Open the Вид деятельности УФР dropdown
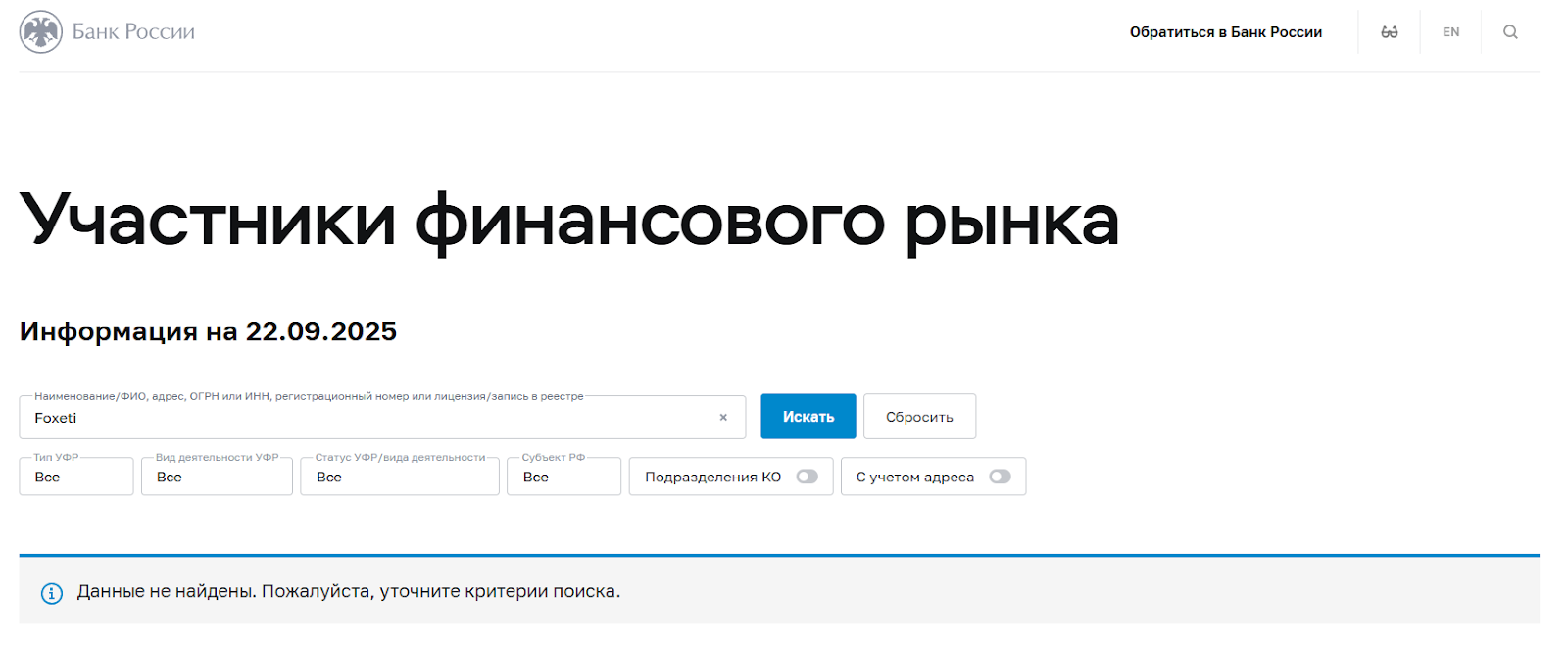The height and width of the screenshot is (654, 1568). 217,478
